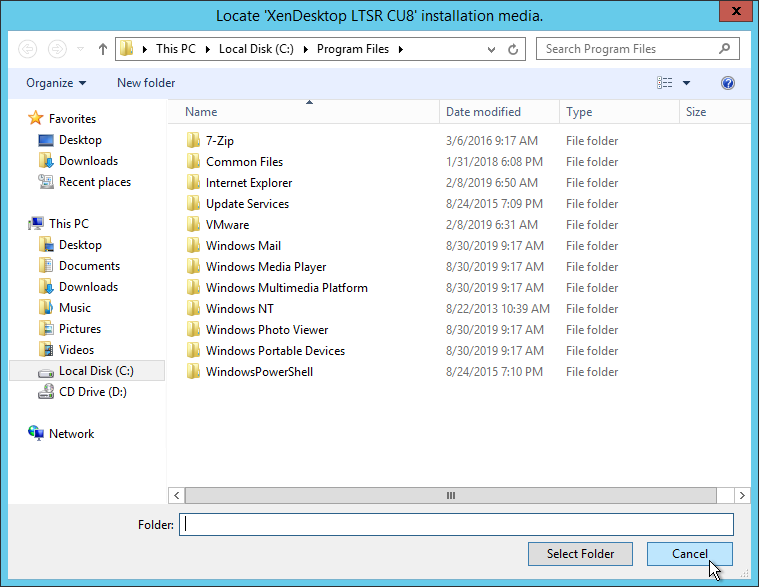Click the Cancel button
This screenshot has width=759, height=587.
(689, 554)
